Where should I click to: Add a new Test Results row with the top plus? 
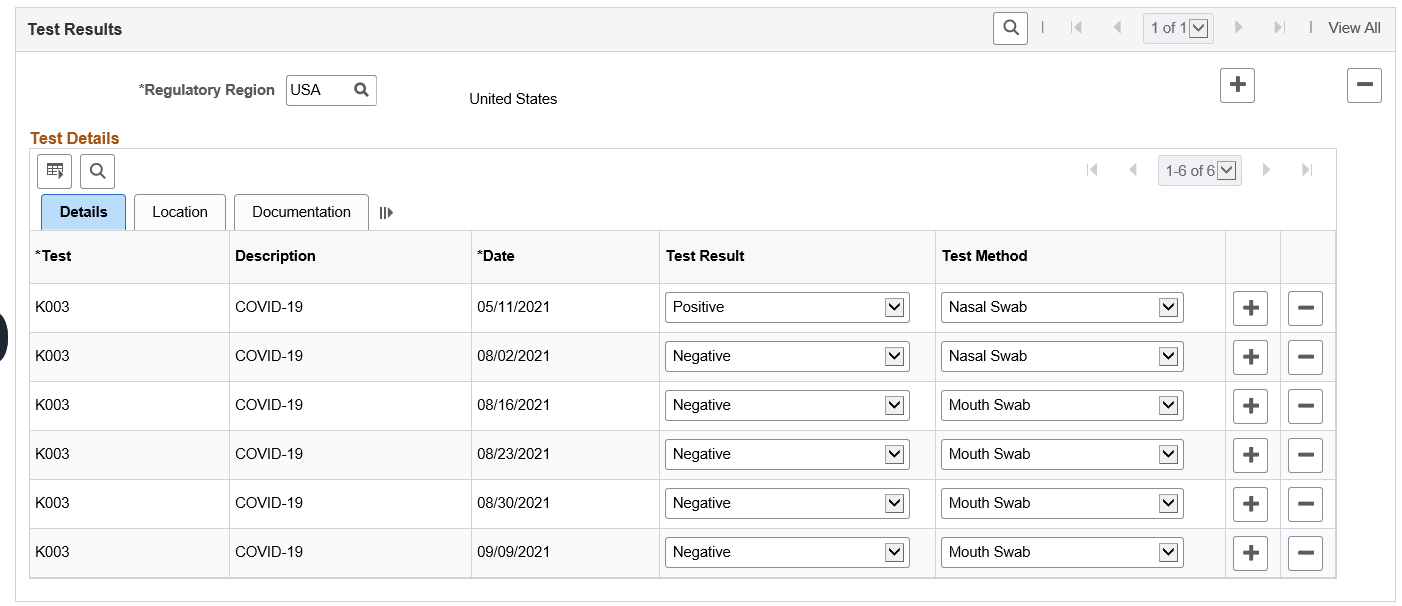[1237, 85]
